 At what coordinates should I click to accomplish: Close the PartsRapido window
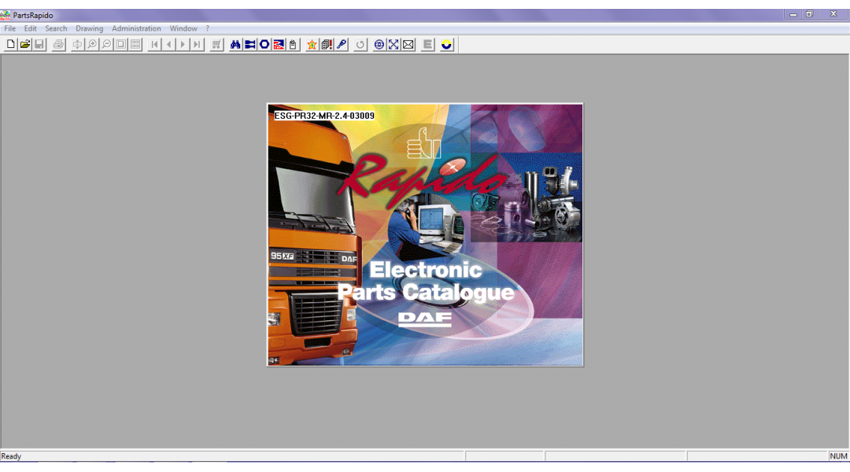click(x=834, y=15)
